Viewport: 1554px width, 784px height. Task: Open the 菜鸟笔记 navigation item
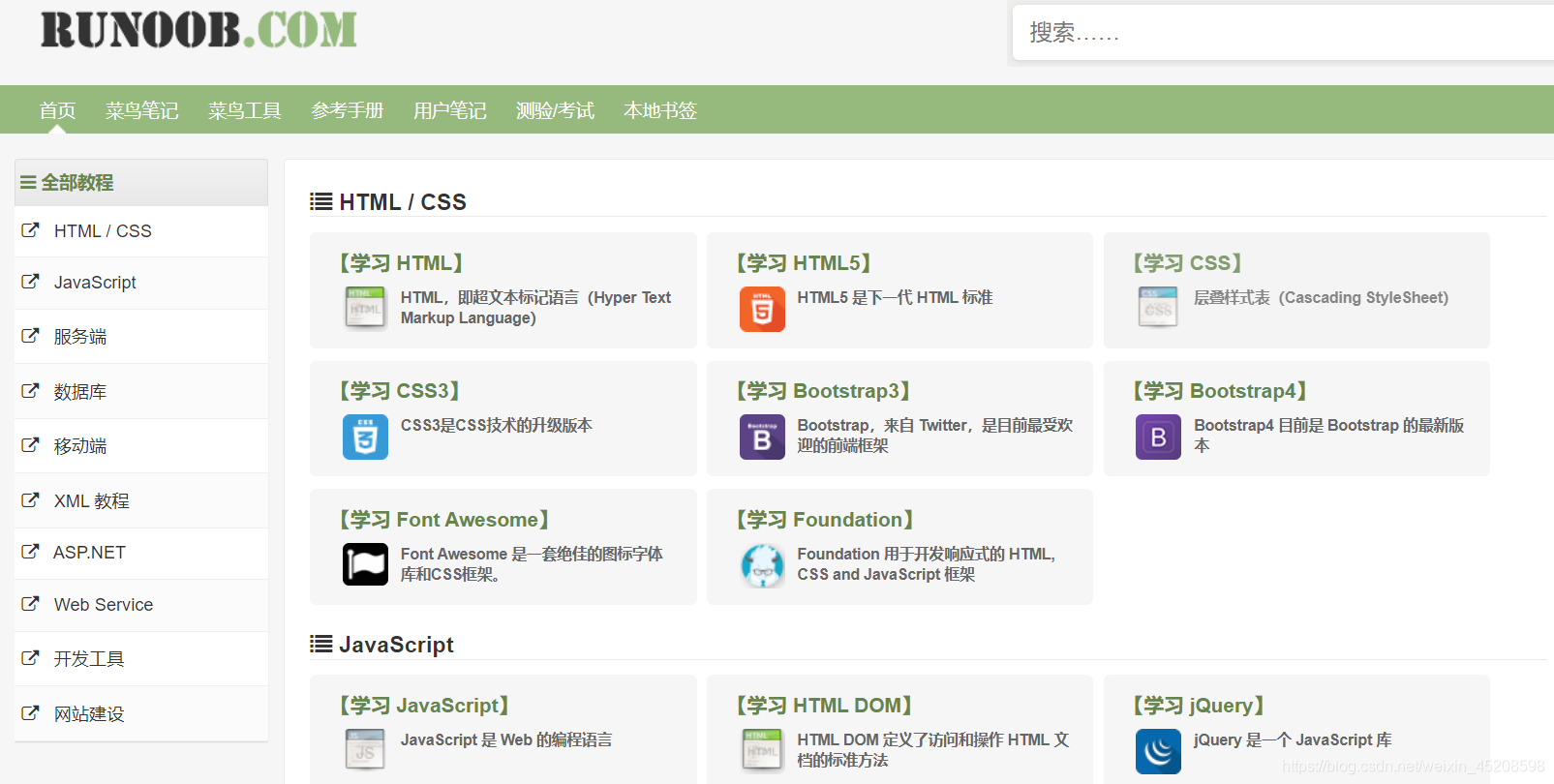(x=141, y=110)
